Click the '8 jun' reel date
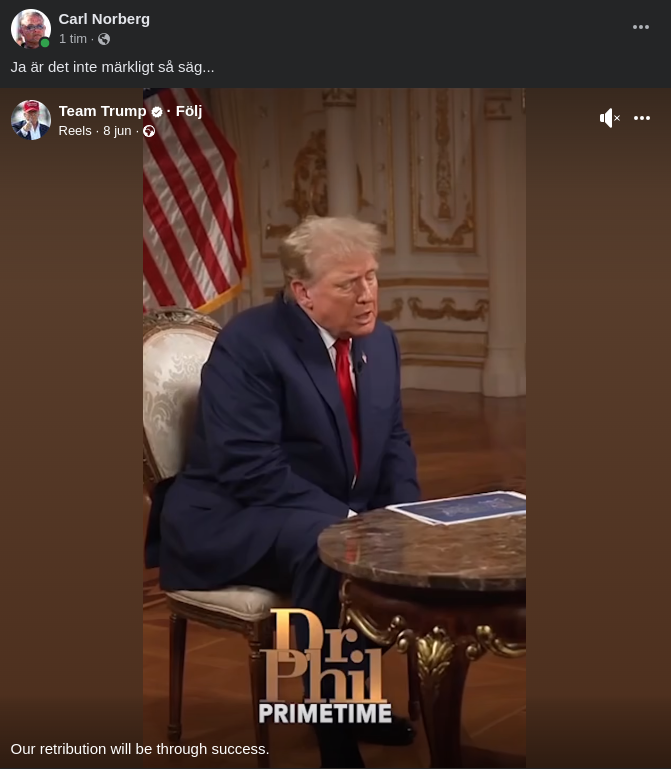The width and height of the screenshot is (671, 769). pos(117,131)
